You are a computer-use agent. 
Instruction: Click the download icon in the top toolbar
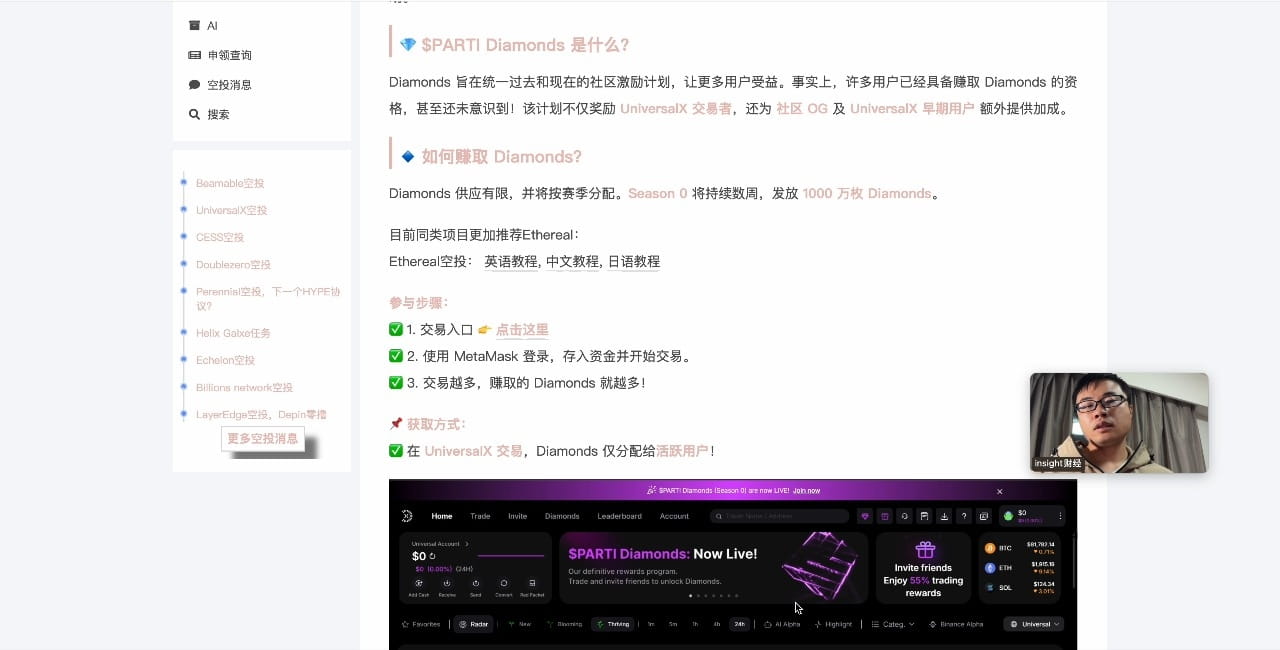click(944, 516)
